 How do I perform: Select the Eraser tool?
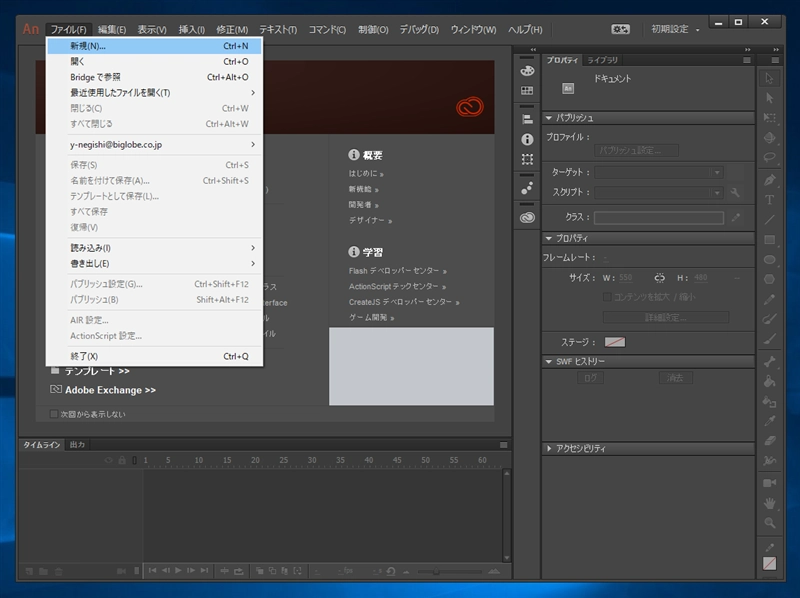(769, 440)
